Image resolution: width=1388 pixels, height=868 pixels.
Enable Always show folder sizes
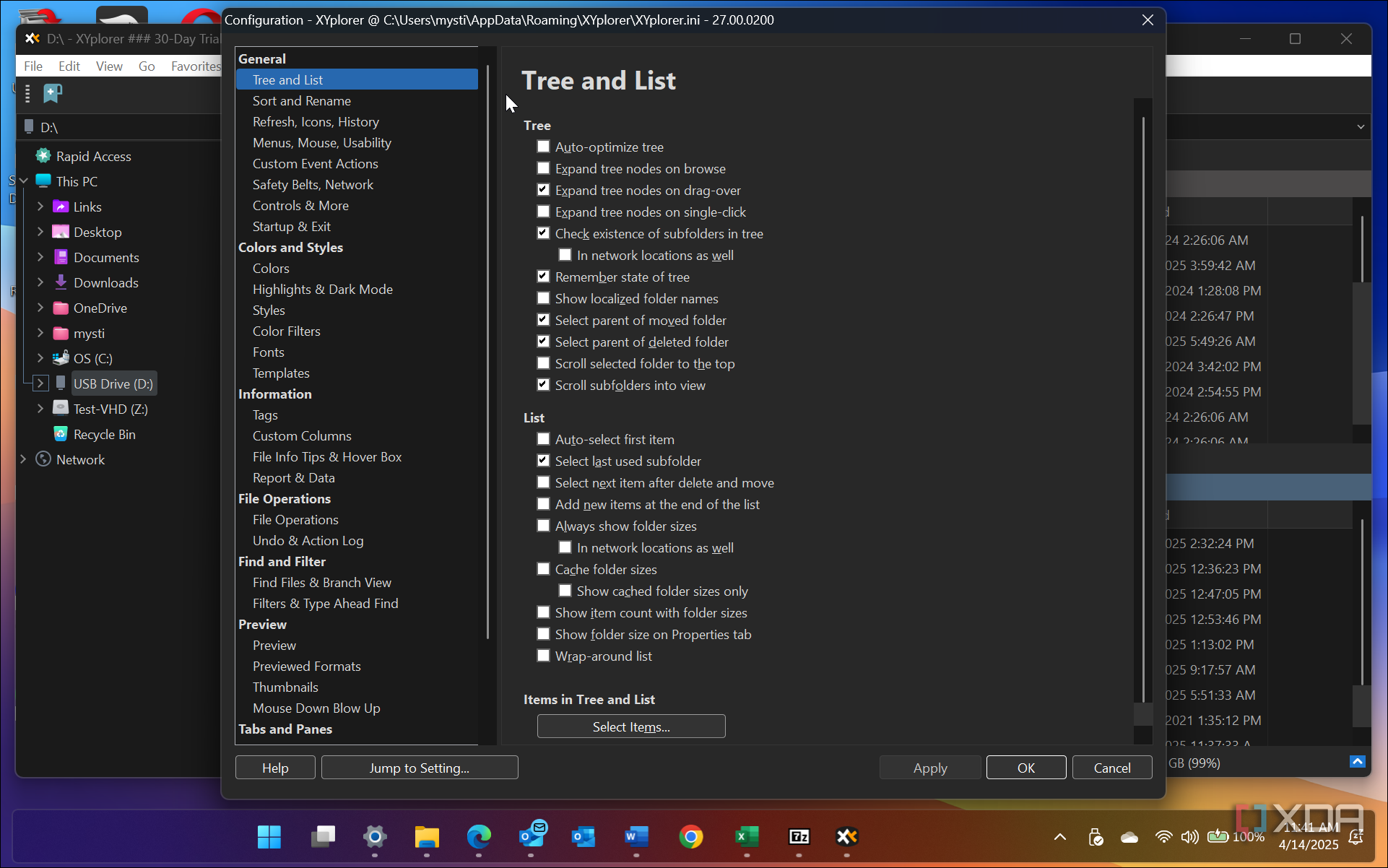click(x=544, y=526)
